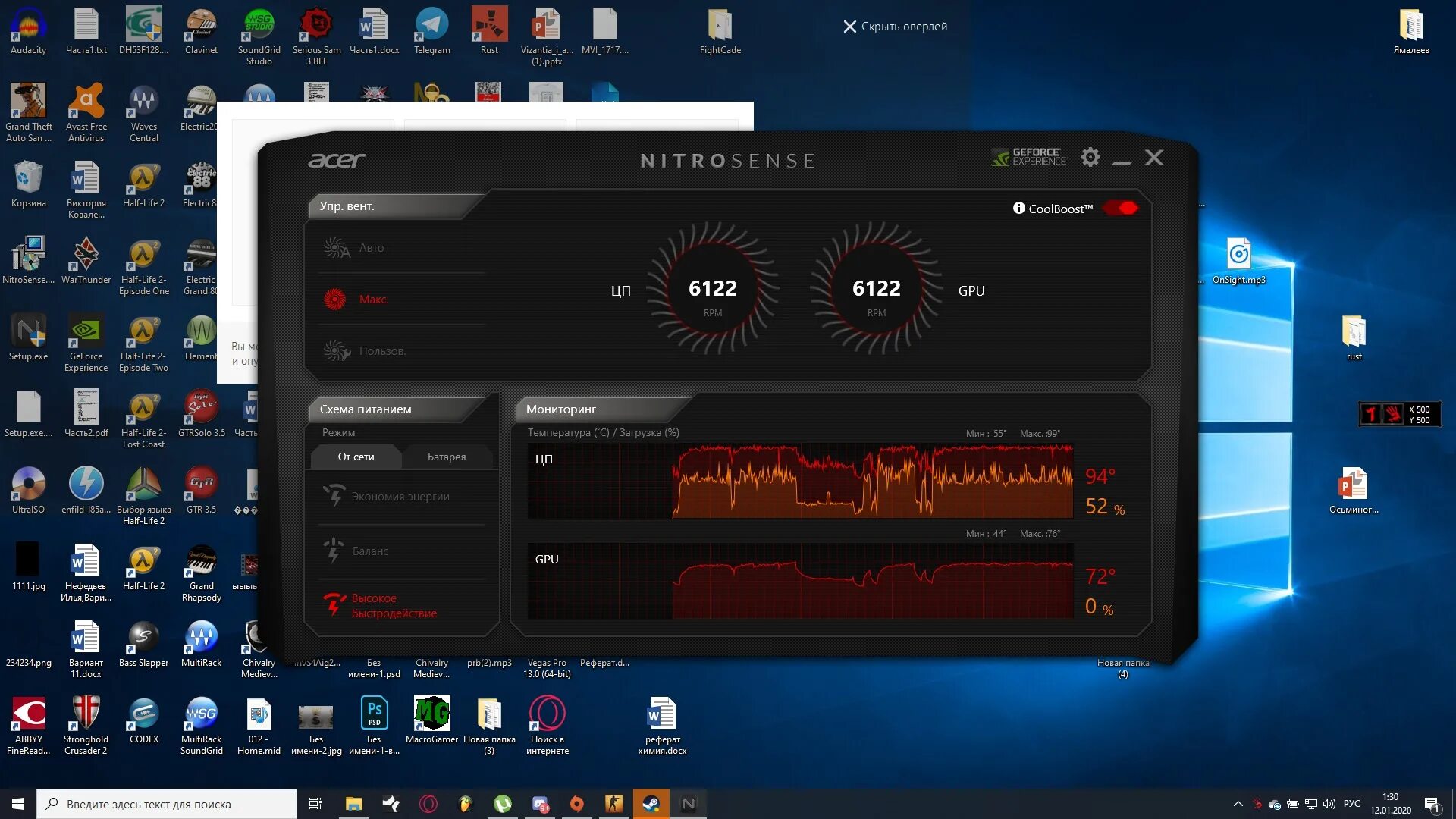Select Waves Central desktop icon

143,114
